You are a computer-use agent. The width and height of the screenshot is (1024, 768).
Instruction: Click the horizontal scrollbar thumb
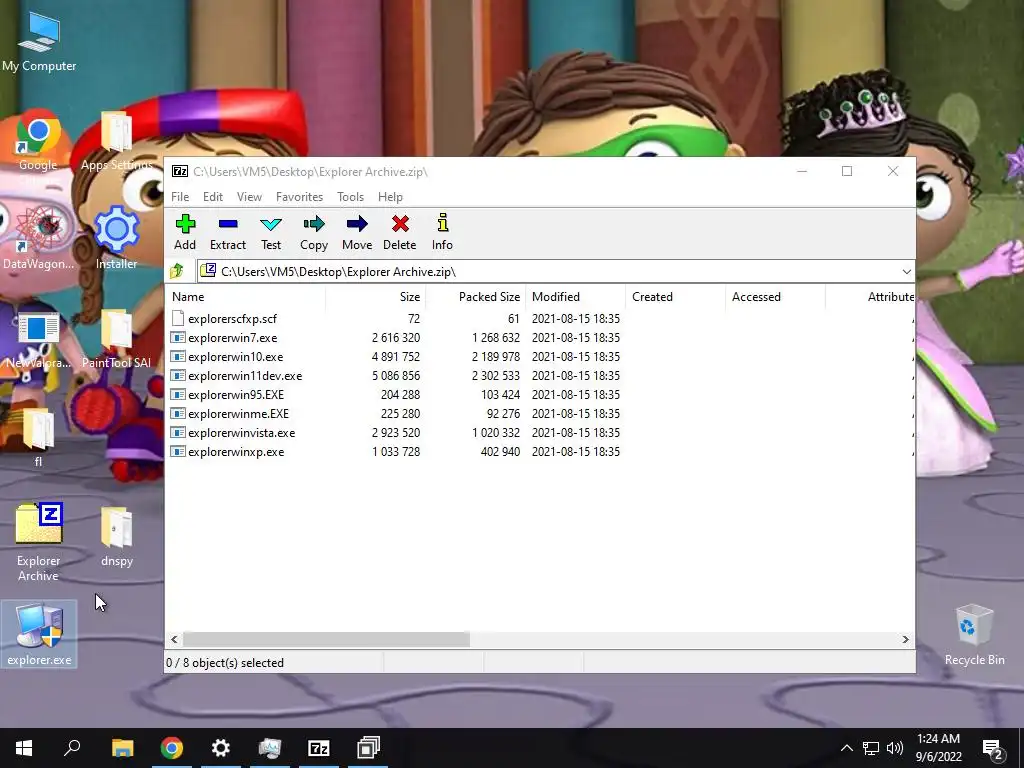pyautogui.click(x=326, y=639)
